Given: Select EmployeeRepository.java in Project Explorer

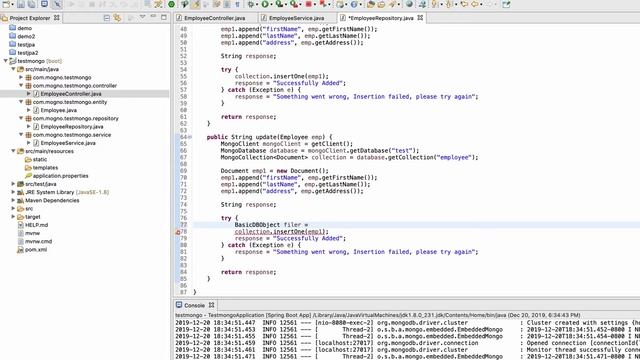Looking at the screenshot, I should point(71,127).
